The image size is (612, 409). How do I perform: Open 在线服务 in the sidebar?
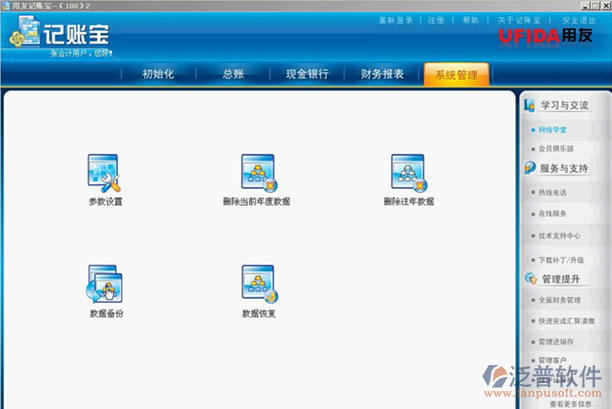coord(552,213)
